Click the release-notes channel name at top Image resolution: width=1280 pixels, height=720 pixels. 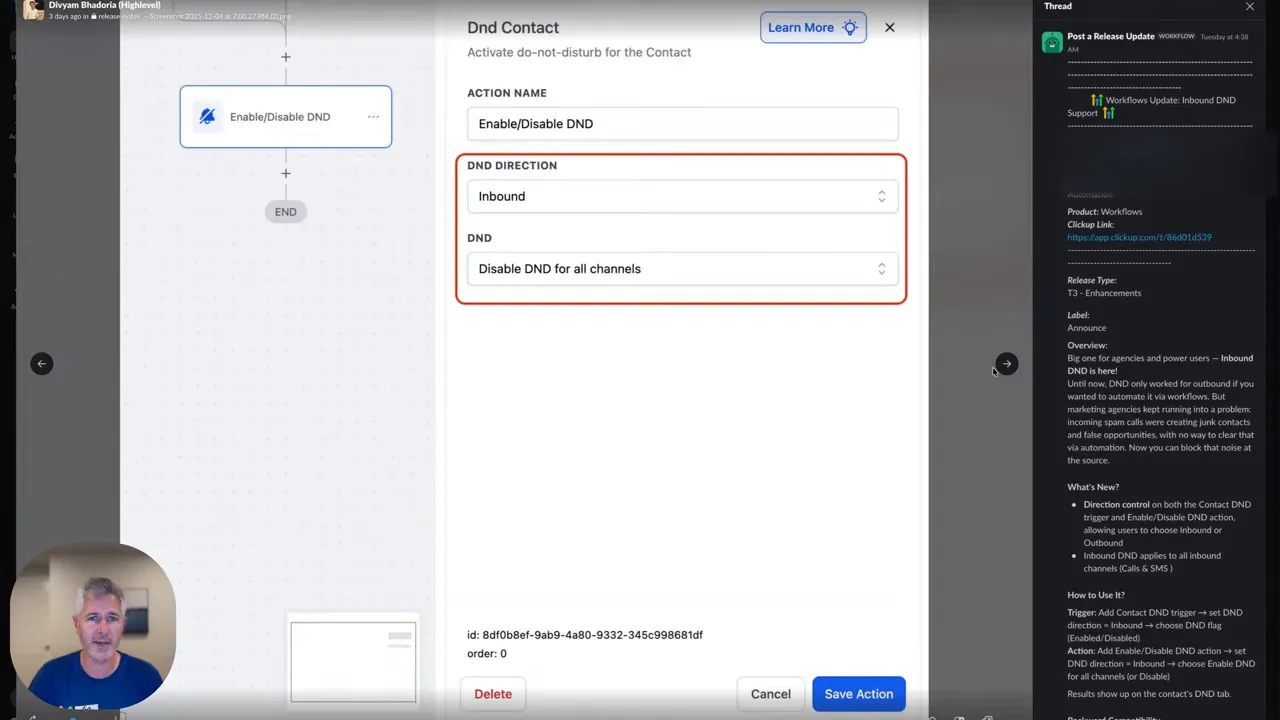[x=119, y=16]
